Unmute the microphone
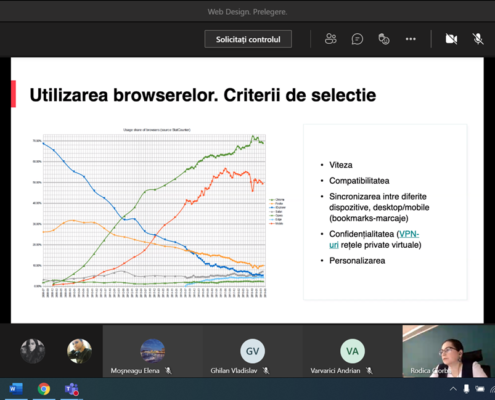 pyautogui.click(x=478, y=39)
